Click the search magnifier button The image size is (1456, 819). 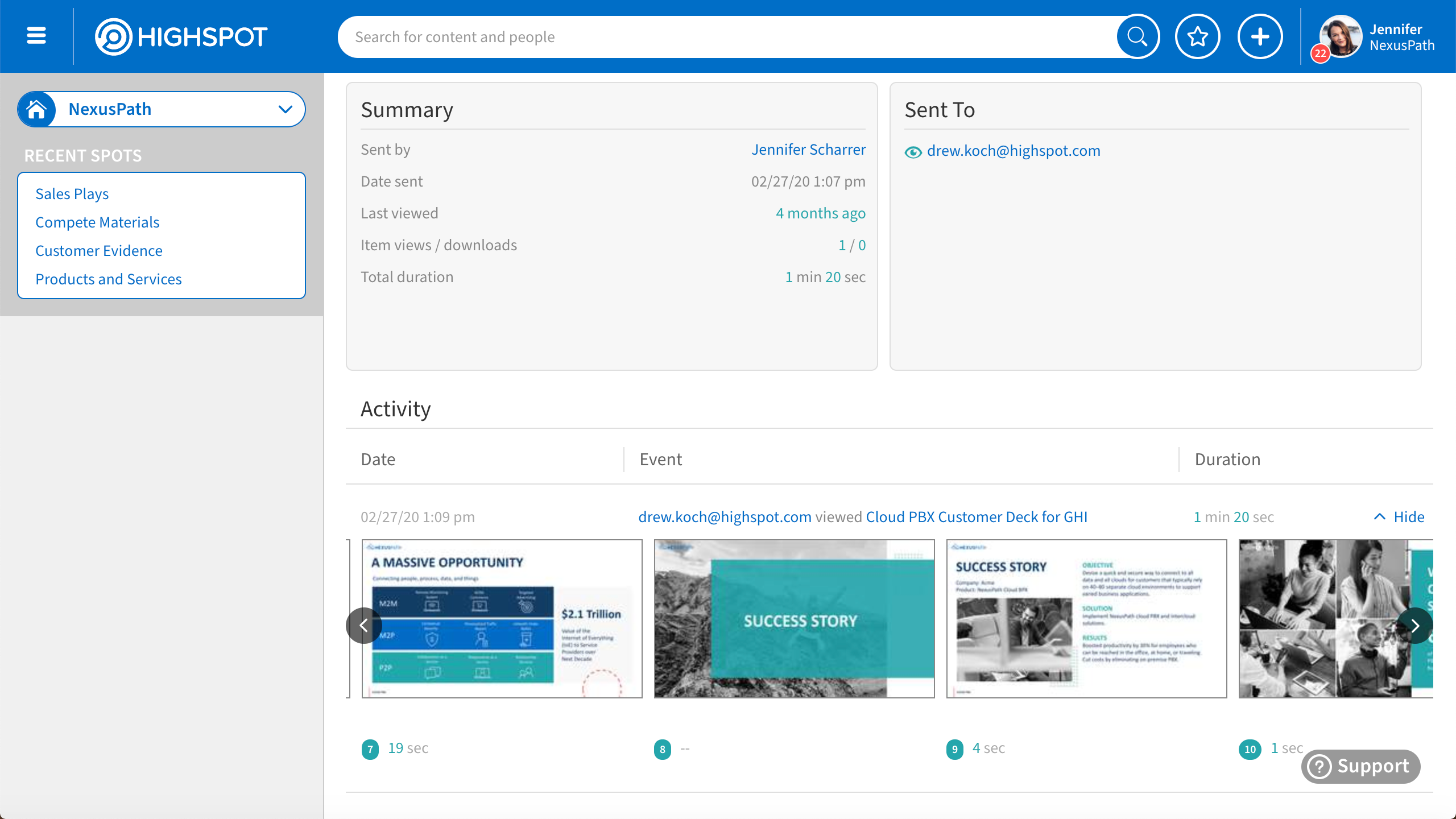coord(1137,37)
